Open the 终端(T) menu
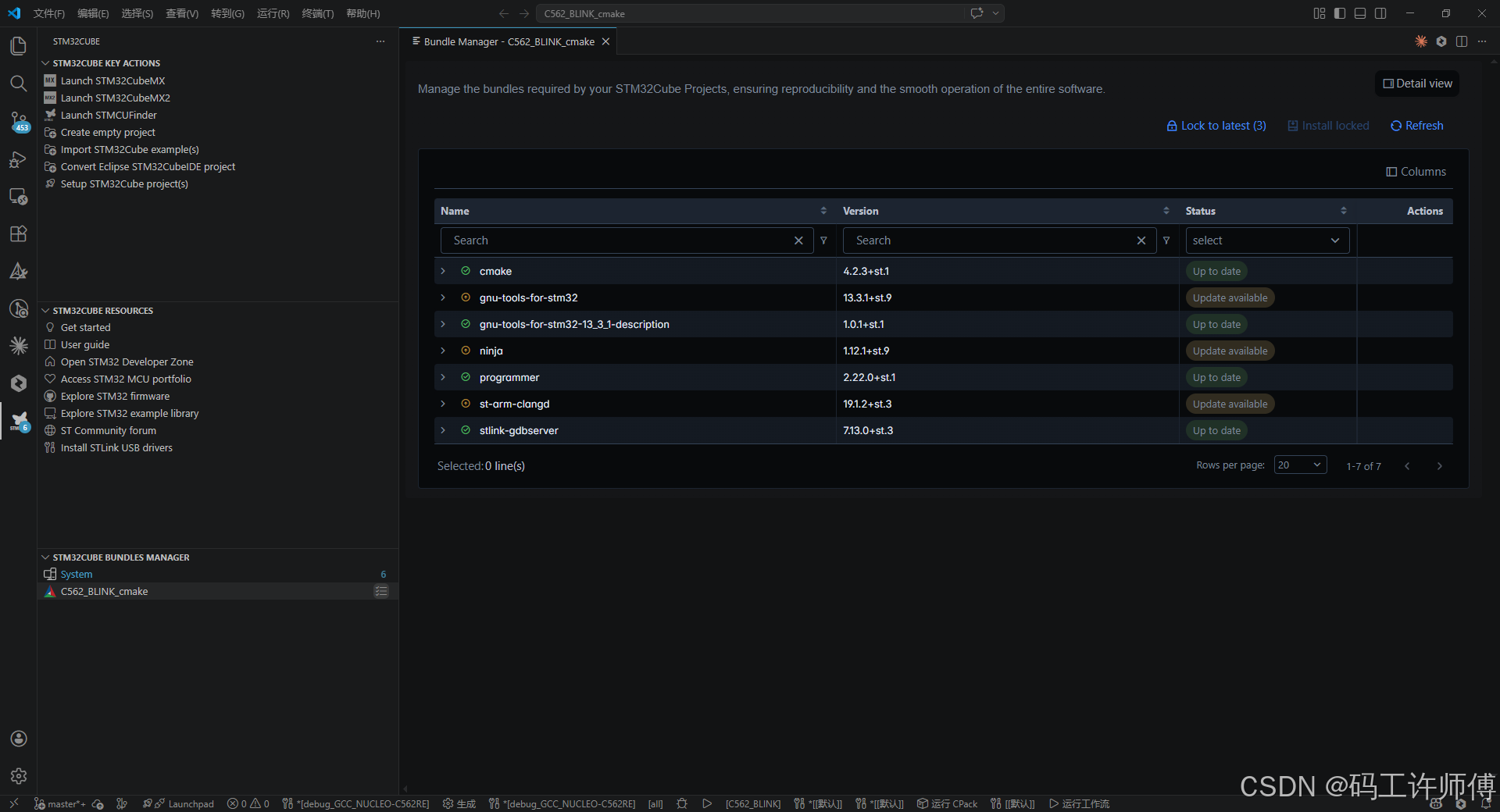Image resolution: width=1500 pixels, height=812 pixels. [318, 13]
